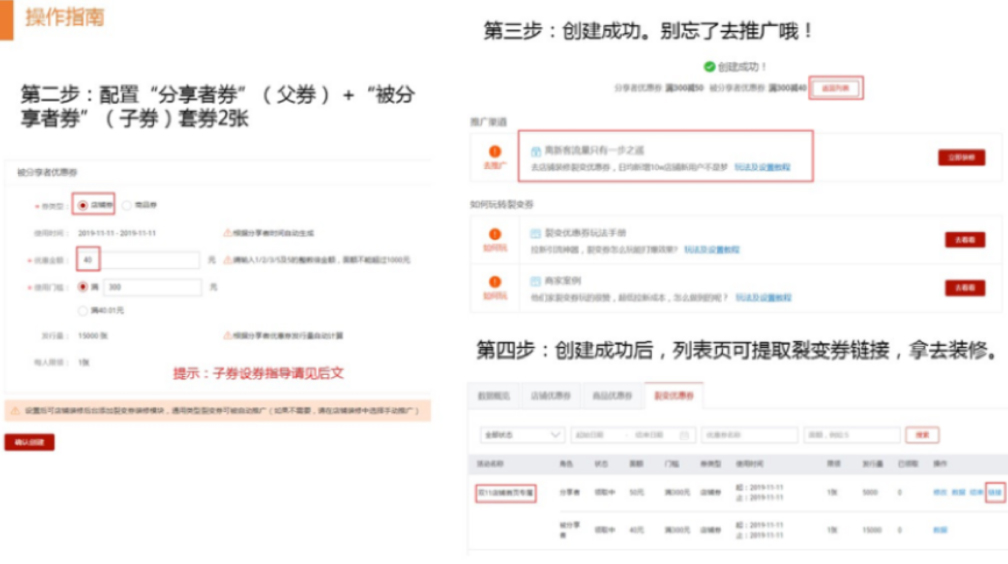Viewport: 1008px width, 564px height.
Task: Click the red 去看看 button in 商家案例 row
Action: (x=965, y=287)
